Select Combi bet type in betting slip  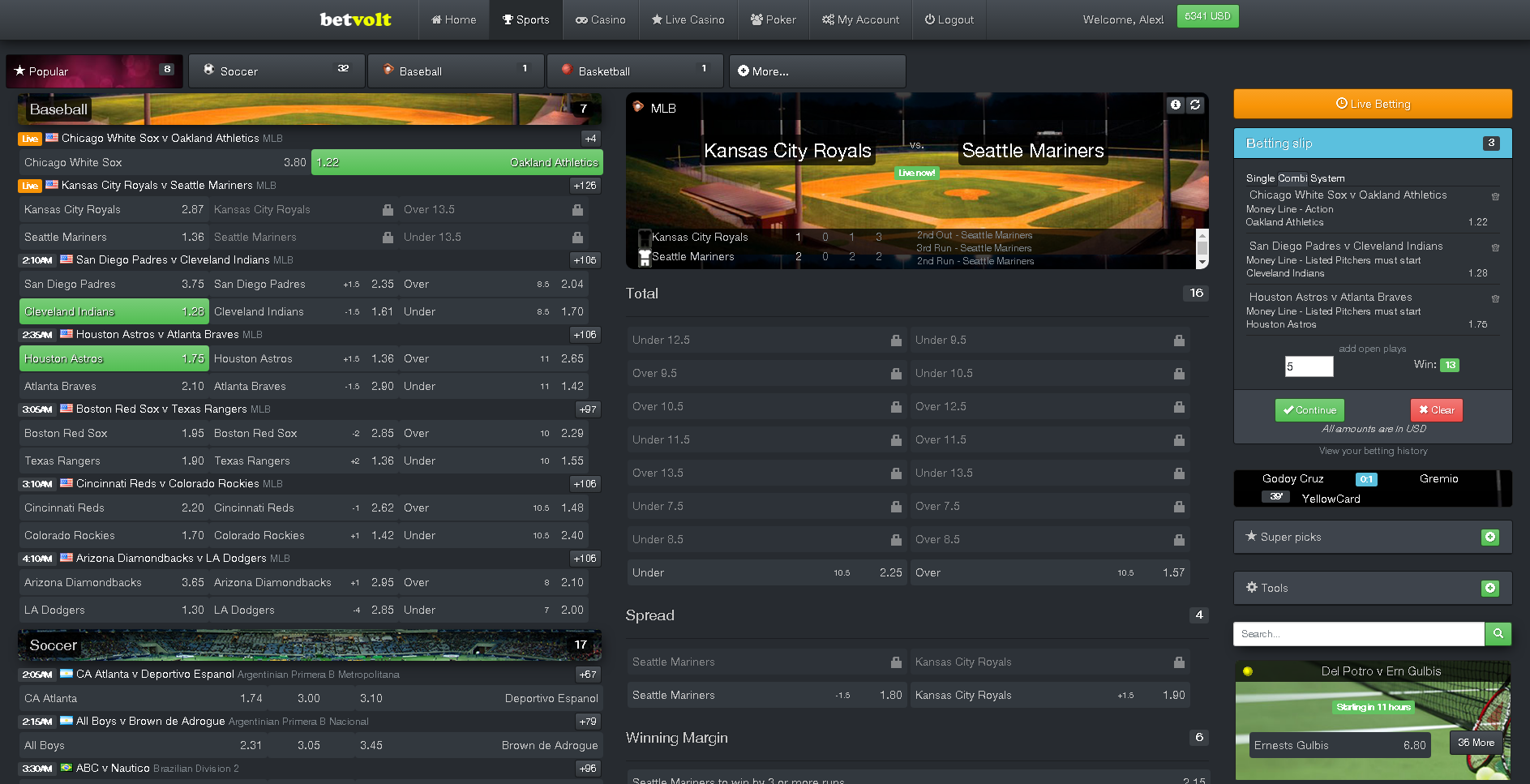click(x=1292, y=178)
